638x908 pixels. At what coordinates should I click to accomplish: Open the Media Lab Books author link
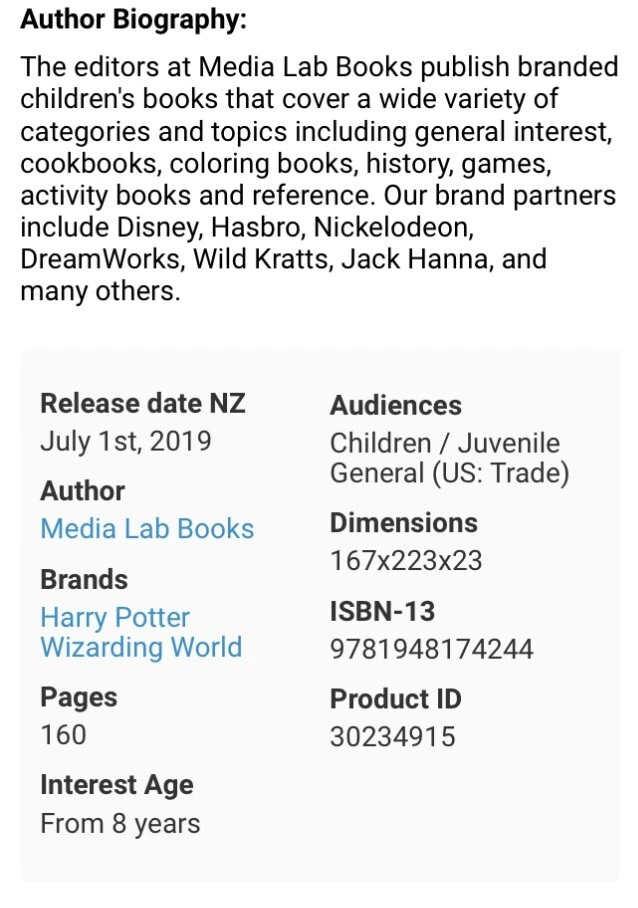click(147, 528)
